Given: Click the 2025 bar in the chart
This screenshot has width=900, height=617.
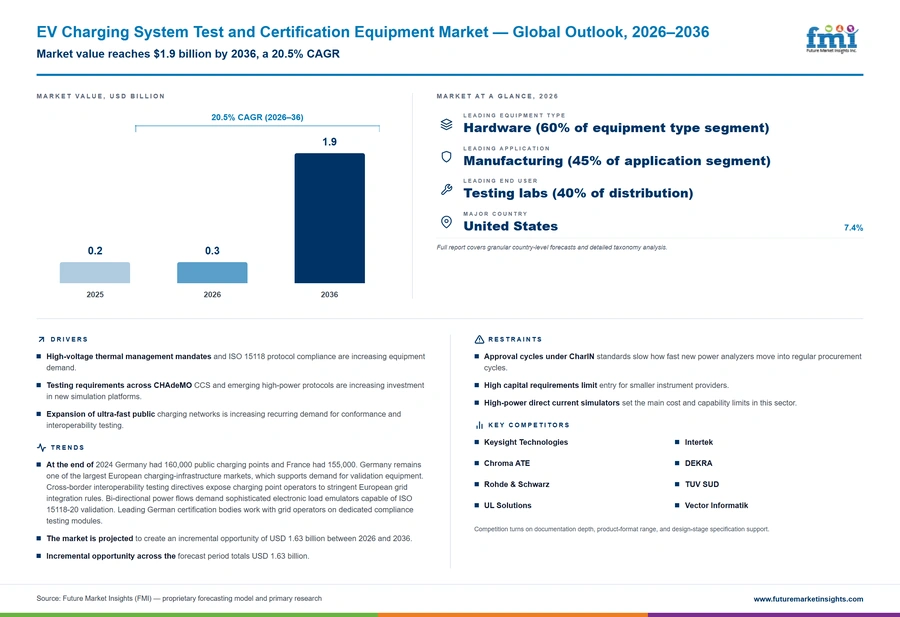Looking at the screenshot, I should point(95,273).
